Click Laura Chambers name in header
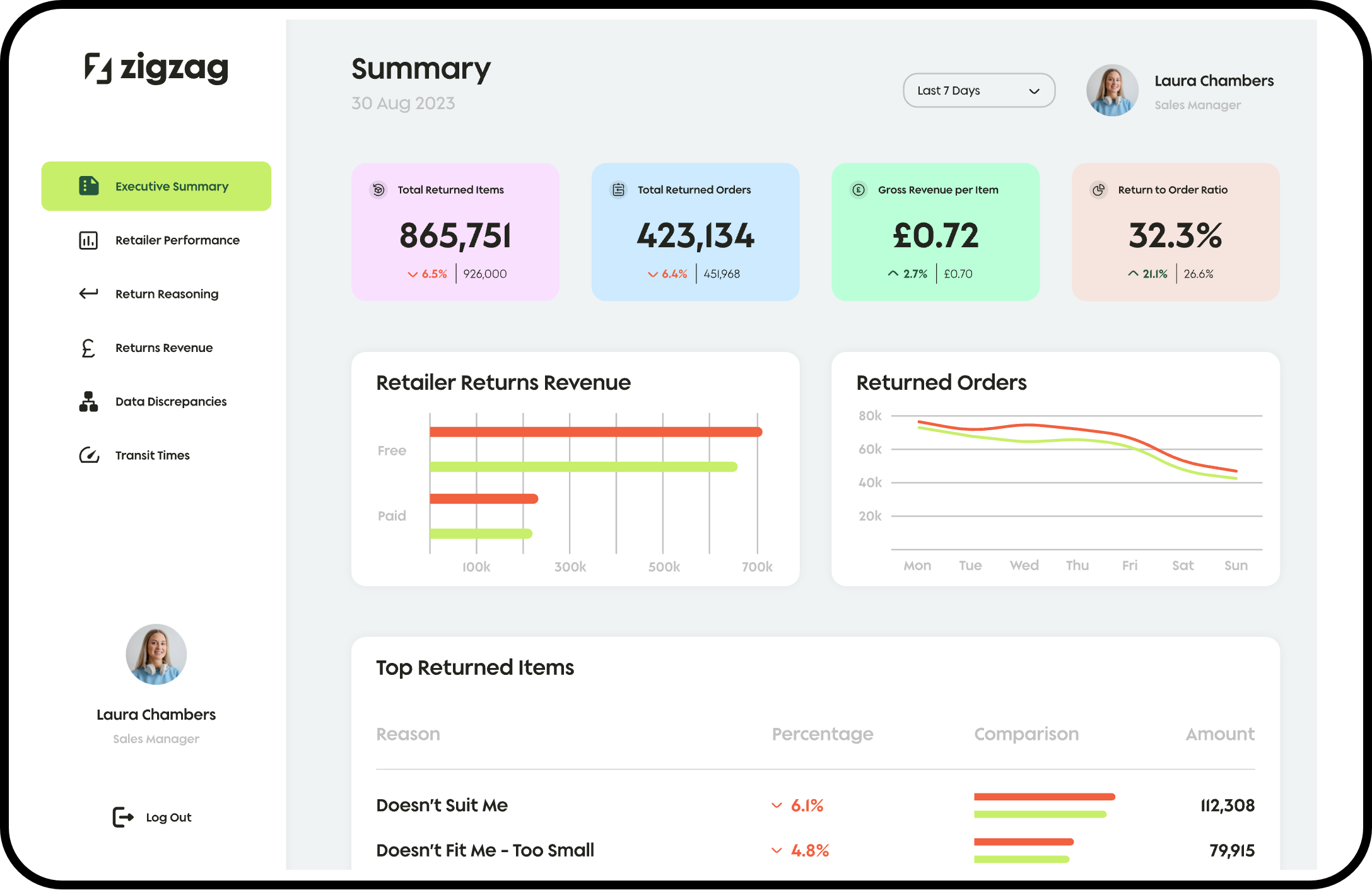Image resolution: width=1372 pixels, height=890 pixels. click(1214, 81)
